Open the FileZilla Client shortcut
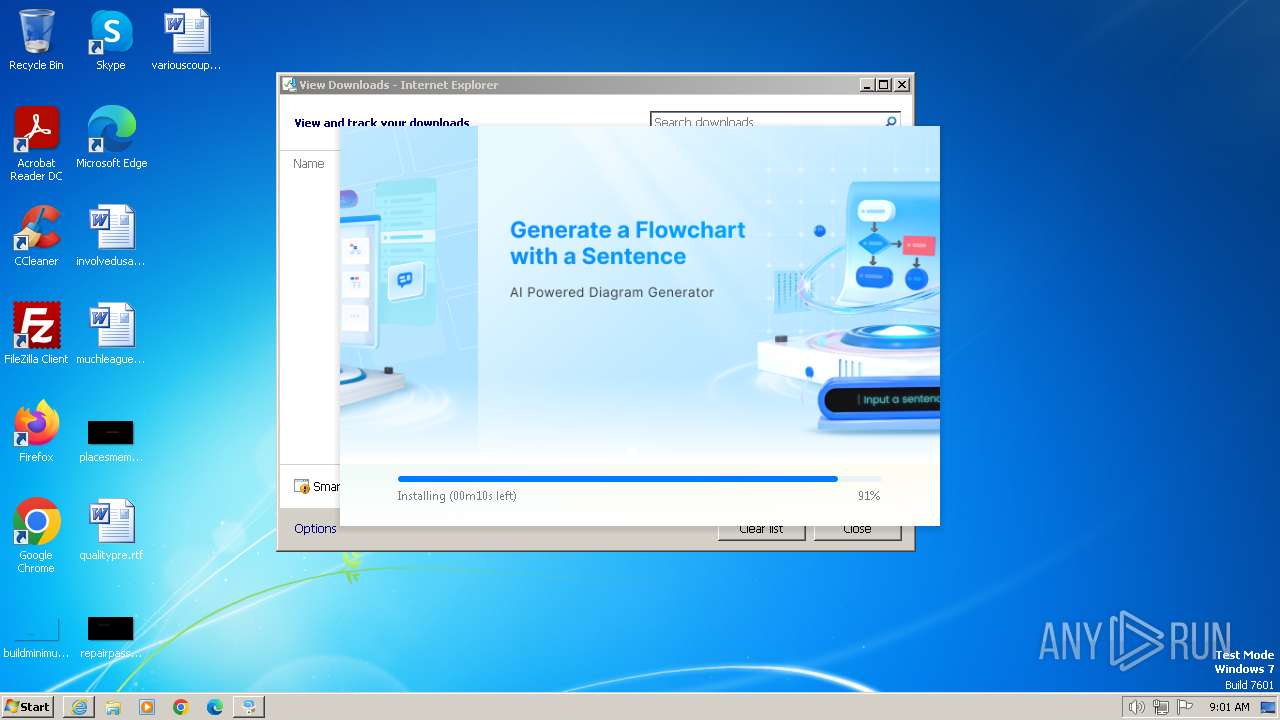Viewport: 1280px width, 720px height. pyautogui.click(x=36, y=334)
